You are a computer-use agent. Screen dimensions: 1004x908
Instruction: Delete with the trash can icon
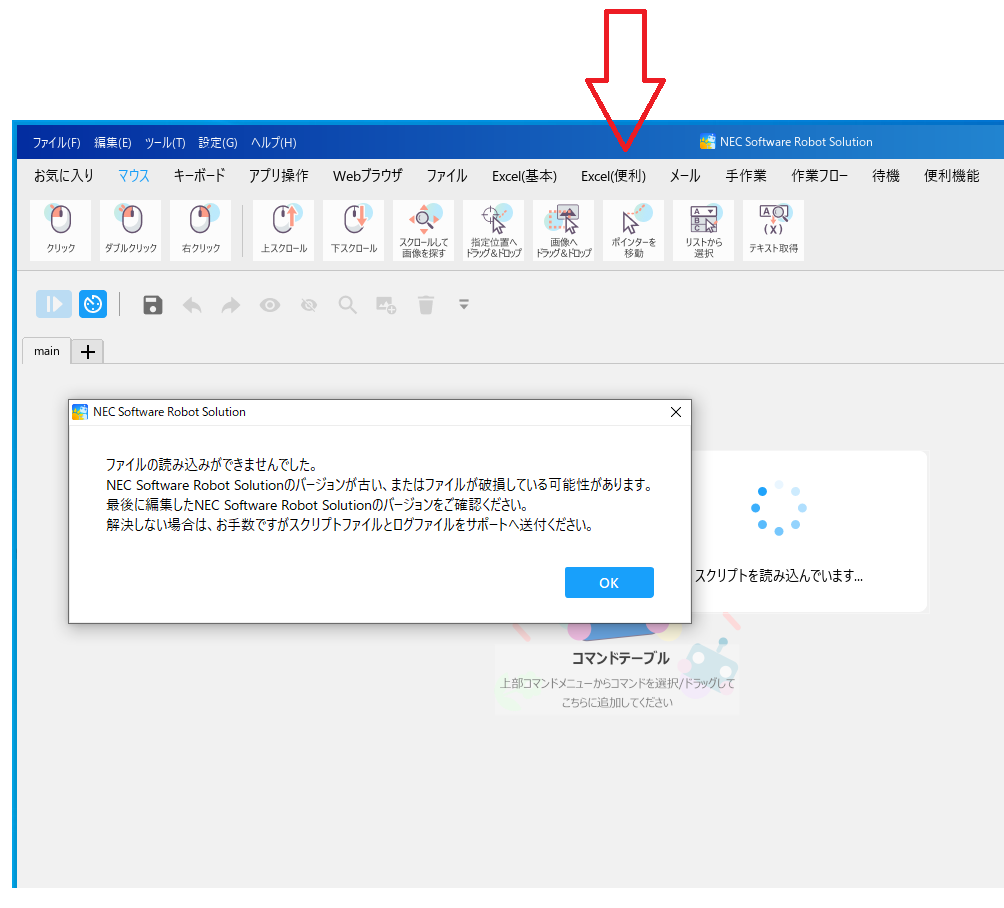tap(426, 305)
